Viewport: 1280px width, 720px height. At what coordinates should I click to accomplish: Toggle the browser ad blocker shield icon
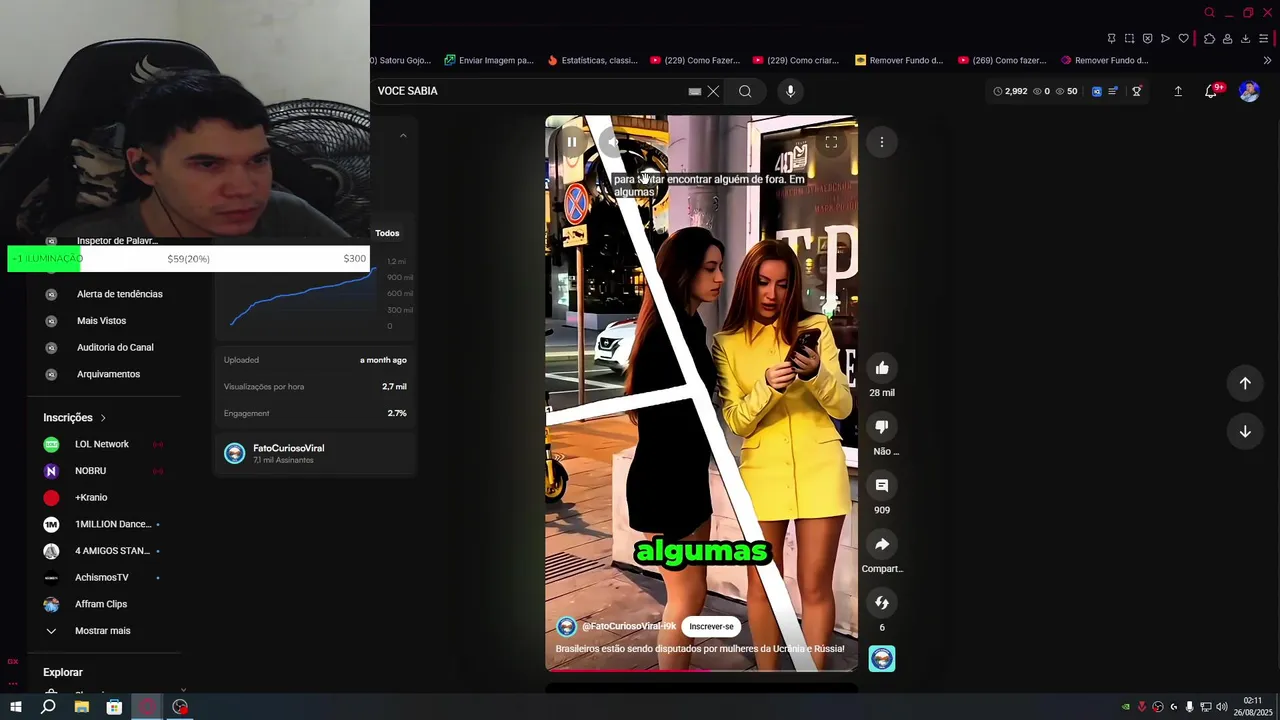(x=1148, y=39)
